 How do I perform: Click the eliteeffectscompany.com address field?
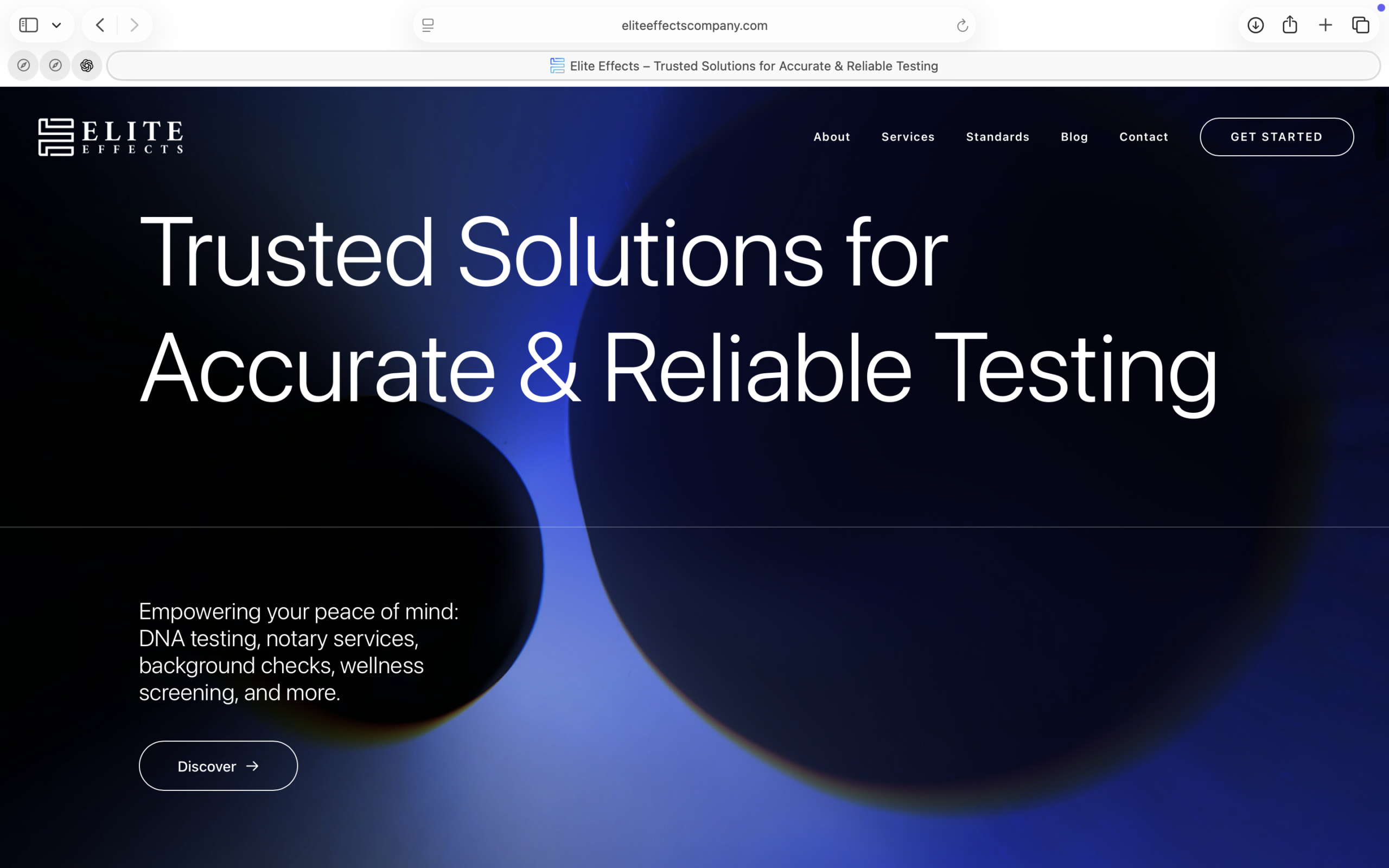pos(694,25)
